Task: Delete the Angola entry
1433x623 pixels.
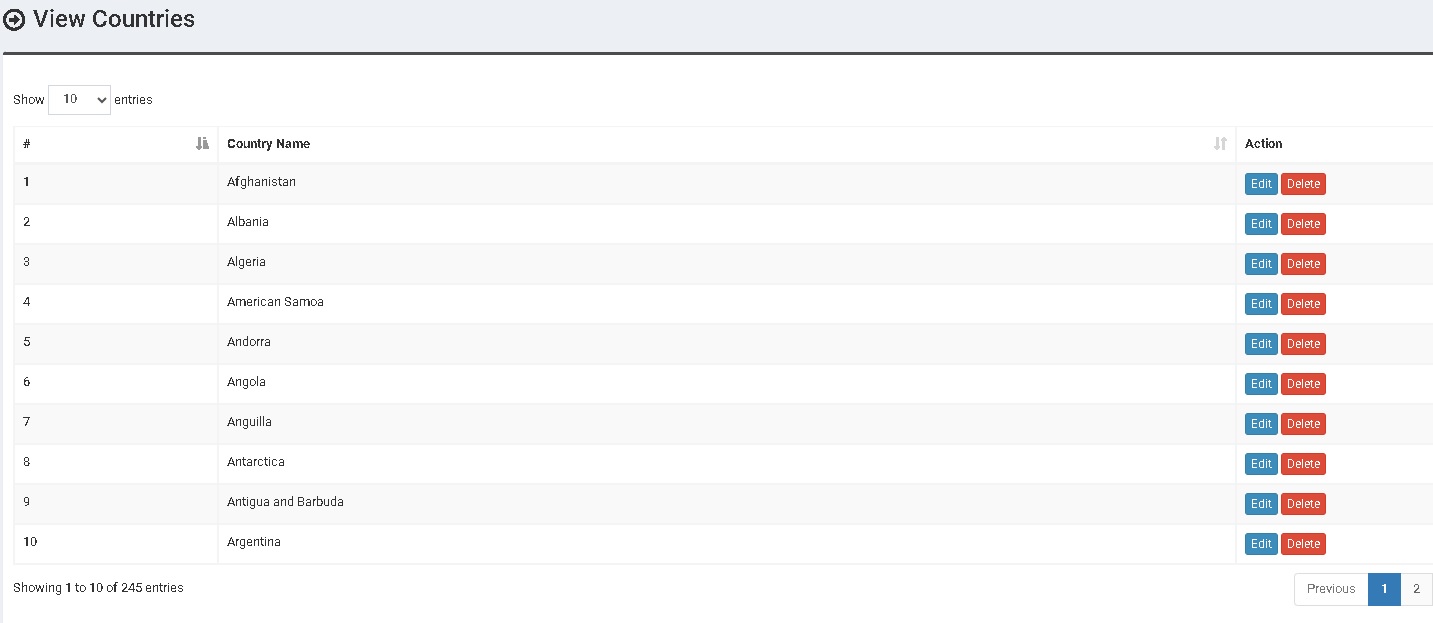Action: 1303,384
